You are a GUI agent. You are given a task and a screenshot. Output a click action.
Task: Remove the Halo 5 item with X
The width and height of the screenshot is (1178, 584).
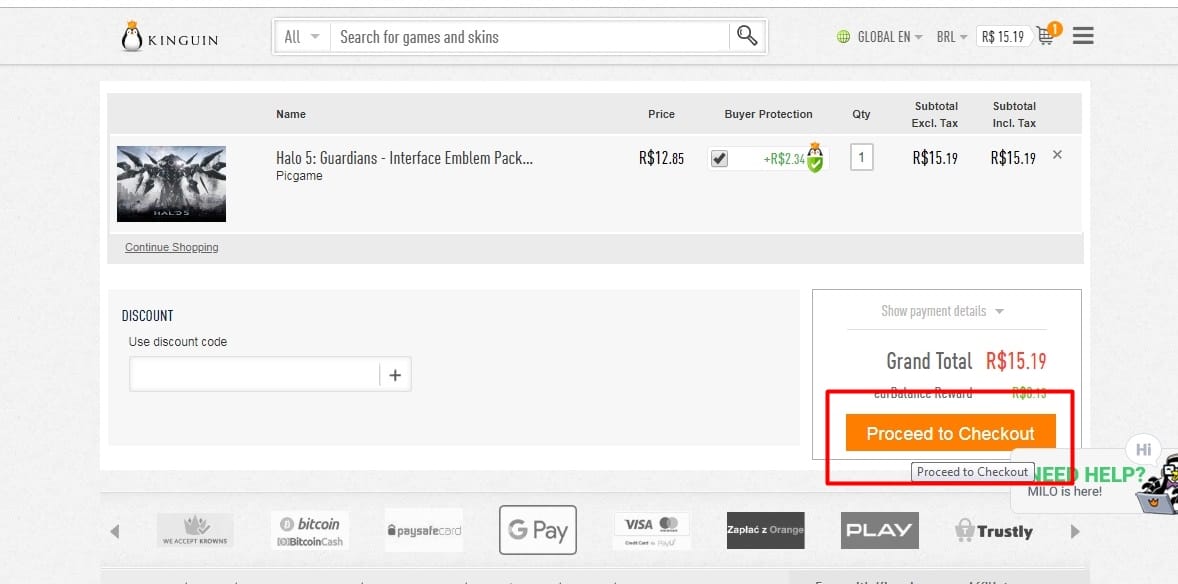click(x=1057, y=154)
